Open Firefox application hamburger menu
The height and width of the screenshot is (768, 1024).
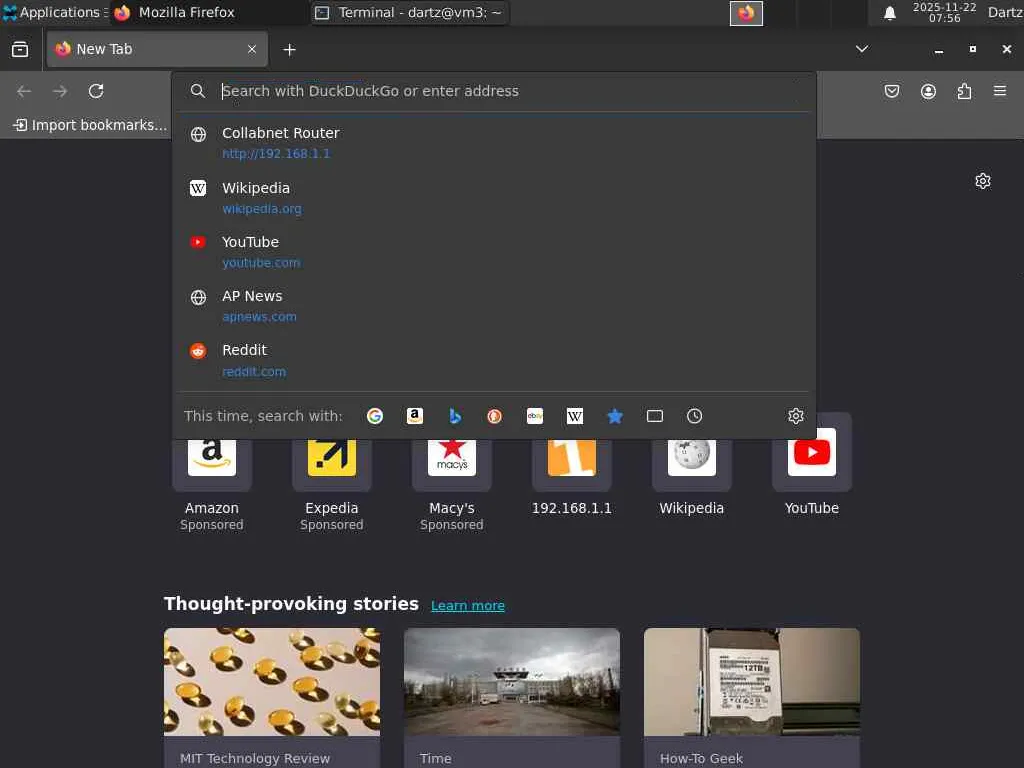[1000, 91]
